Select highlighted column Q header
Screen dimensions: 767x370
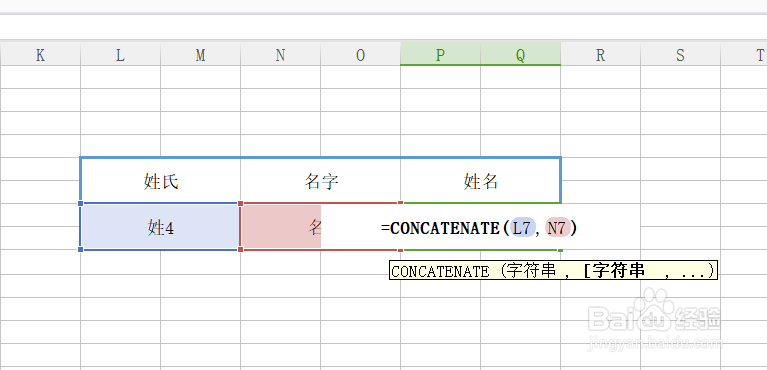[x=520, y=54]
